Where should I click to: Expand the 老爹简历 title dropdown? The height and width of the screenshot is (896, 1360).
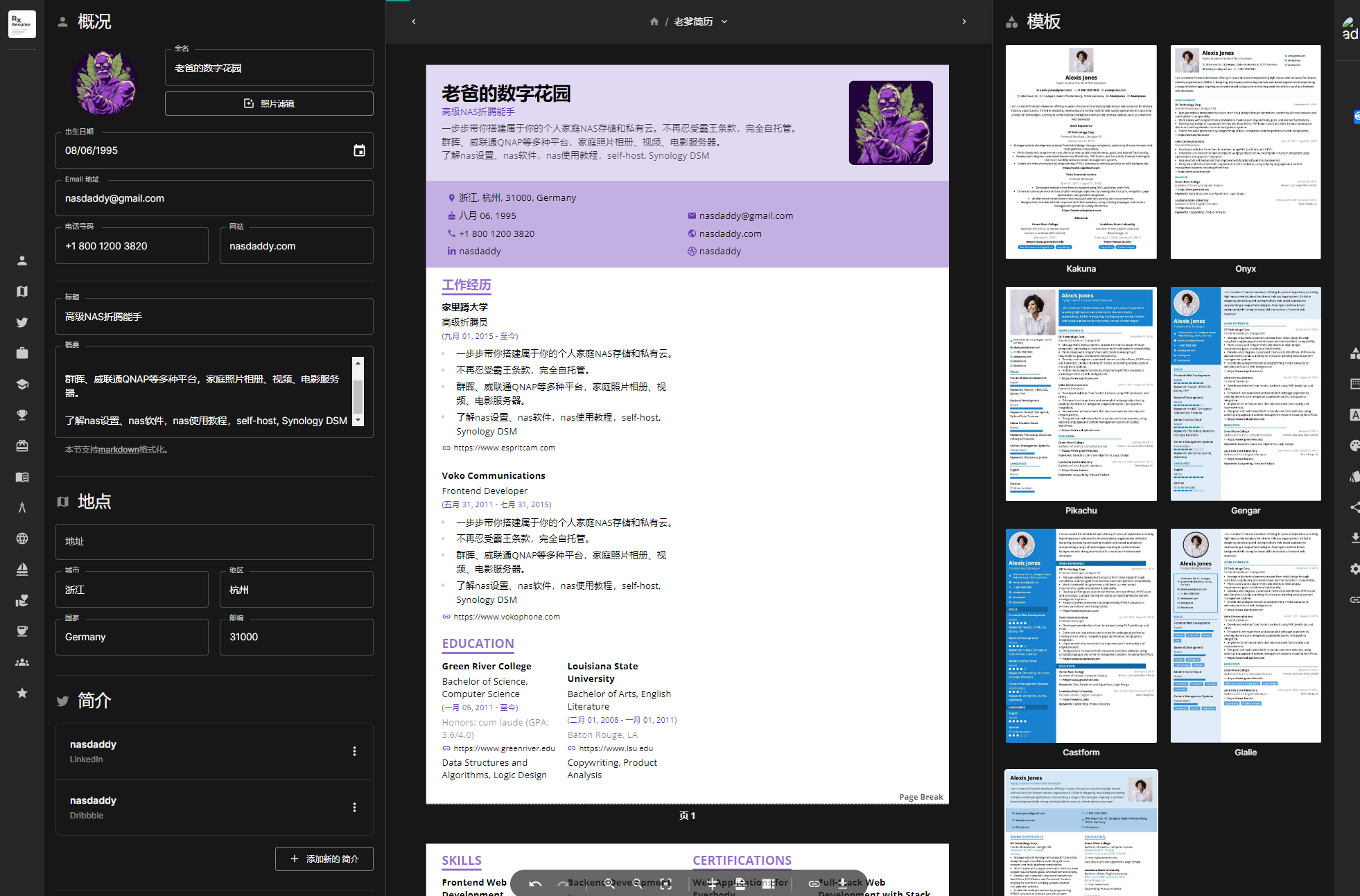click(724, 21)
